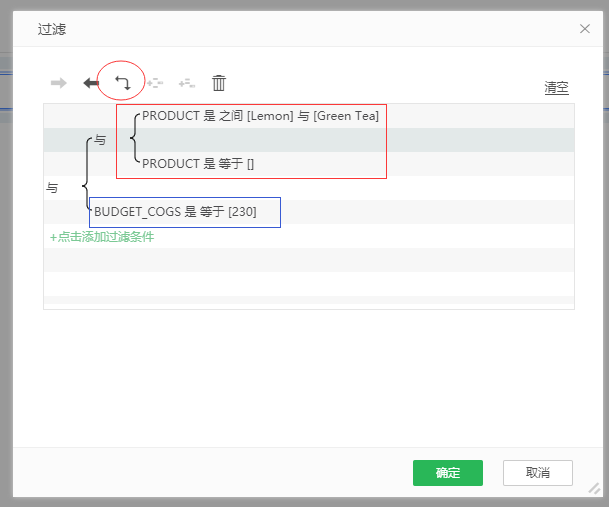The image size is (609, 507).
Task: Click the left arrow outdent icon
Action: (91, 83)
